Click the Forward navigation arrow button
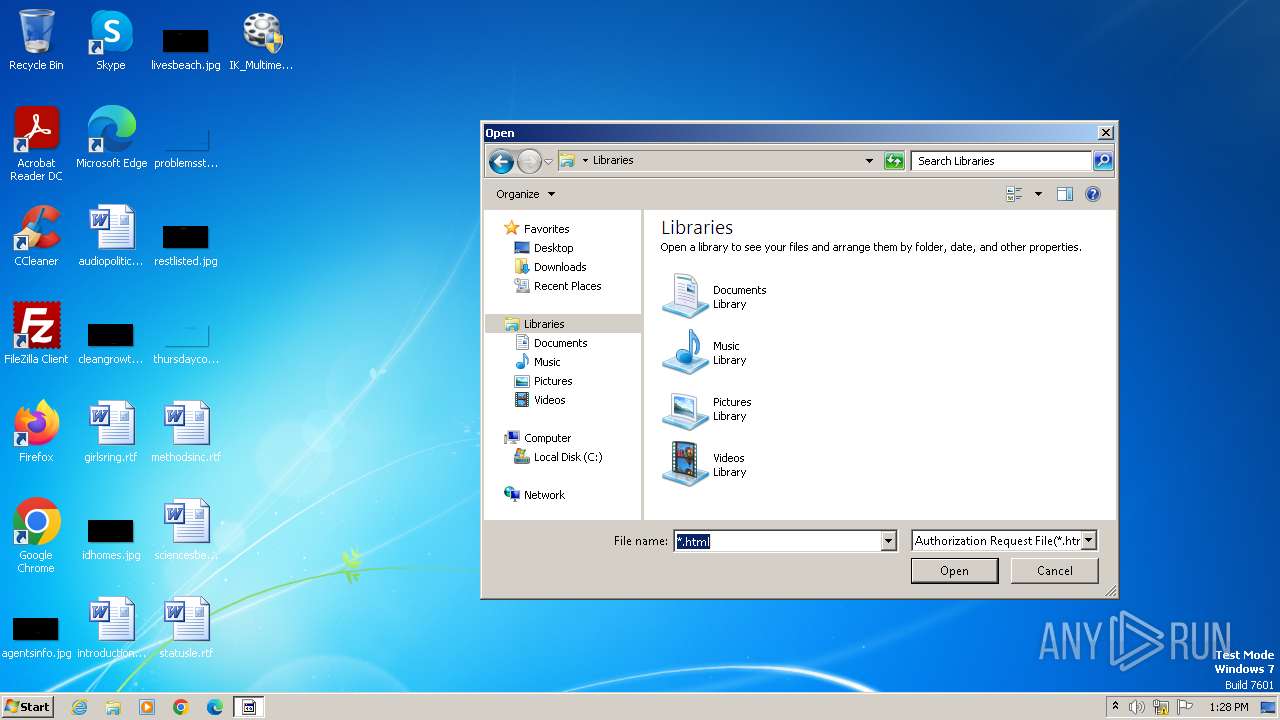 (529, 161)
